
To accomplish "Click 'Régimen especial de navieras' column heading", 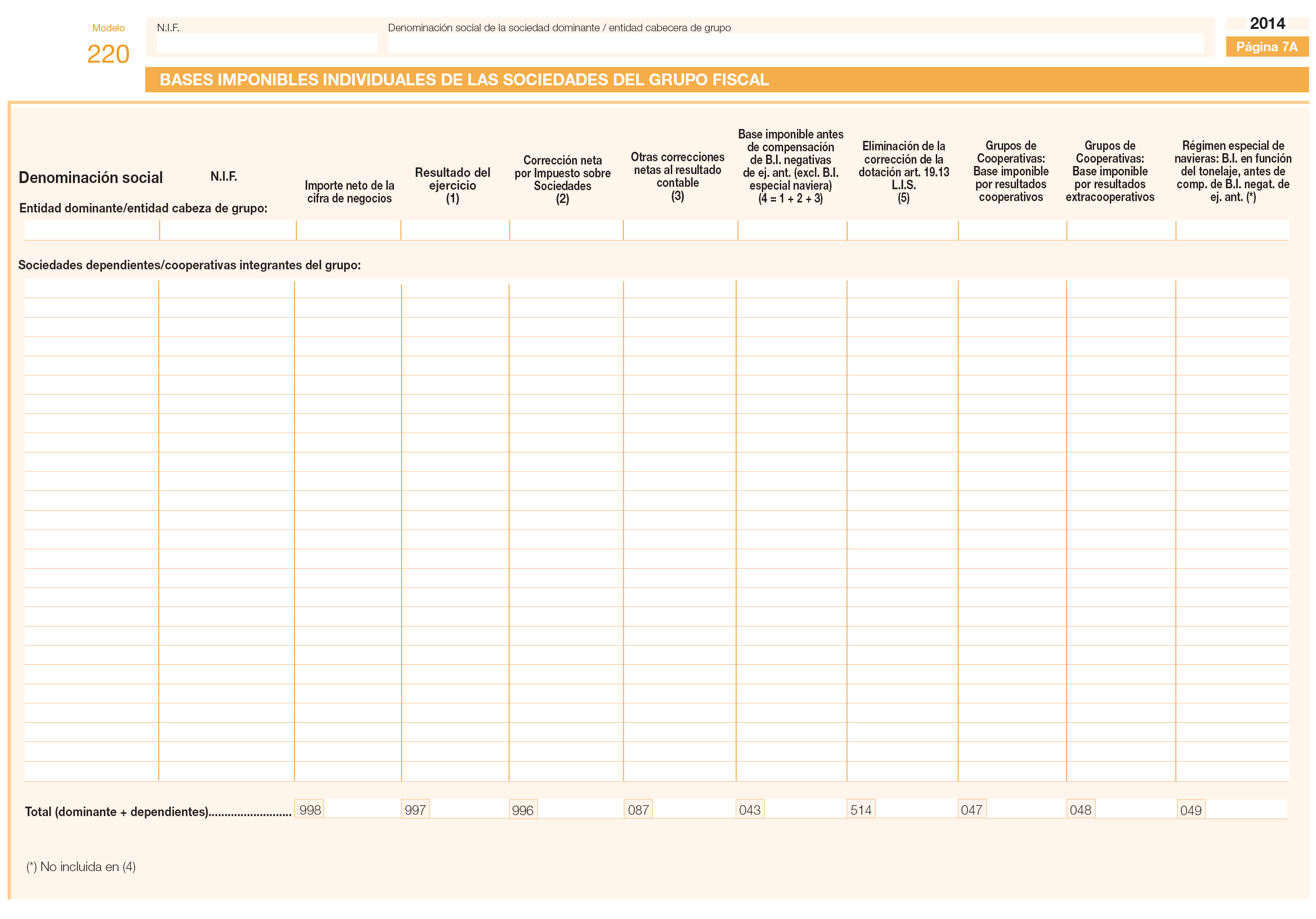I will [x=1232, y=171].
